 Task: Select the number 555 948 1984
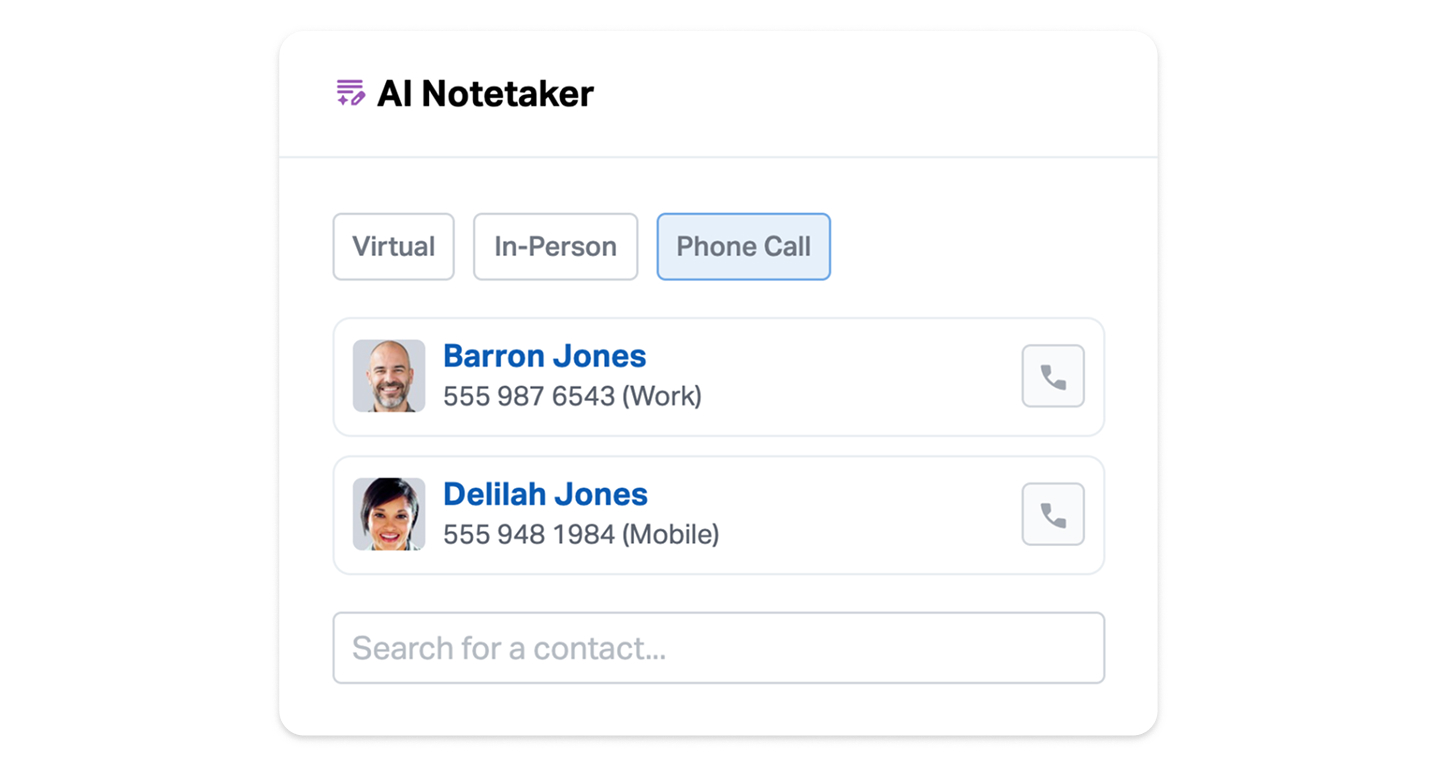pyautogui.click(x=528, y=535)
